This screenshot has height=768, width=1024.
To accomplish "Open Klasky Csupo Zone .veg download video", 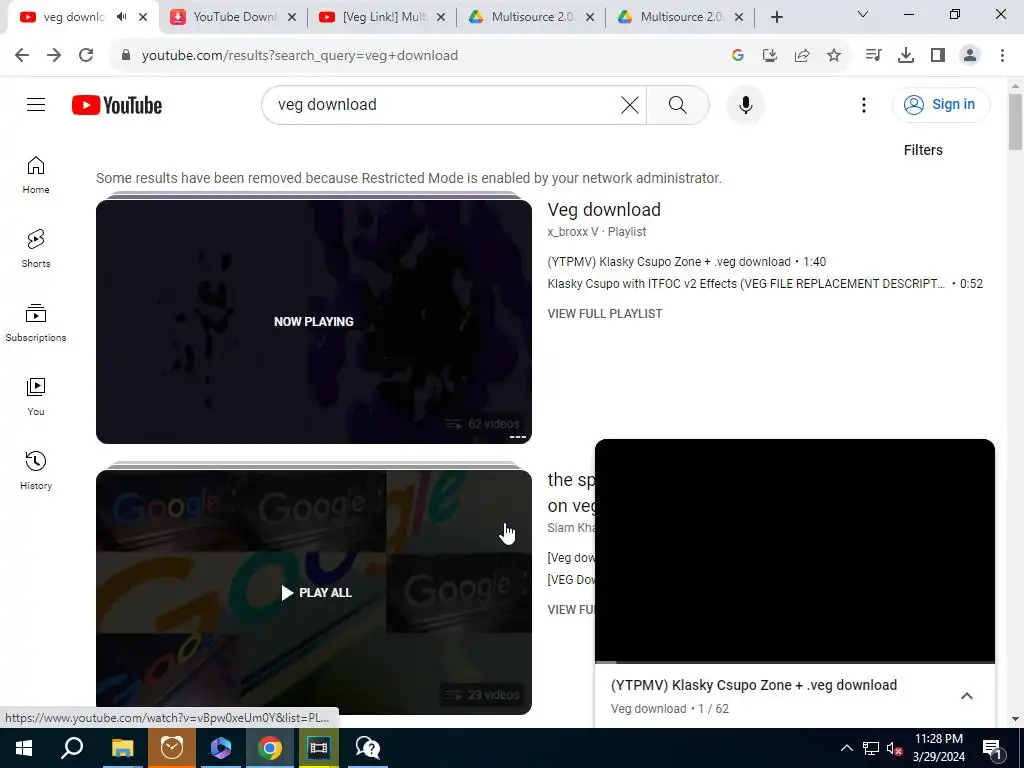I will pos(686,262).
